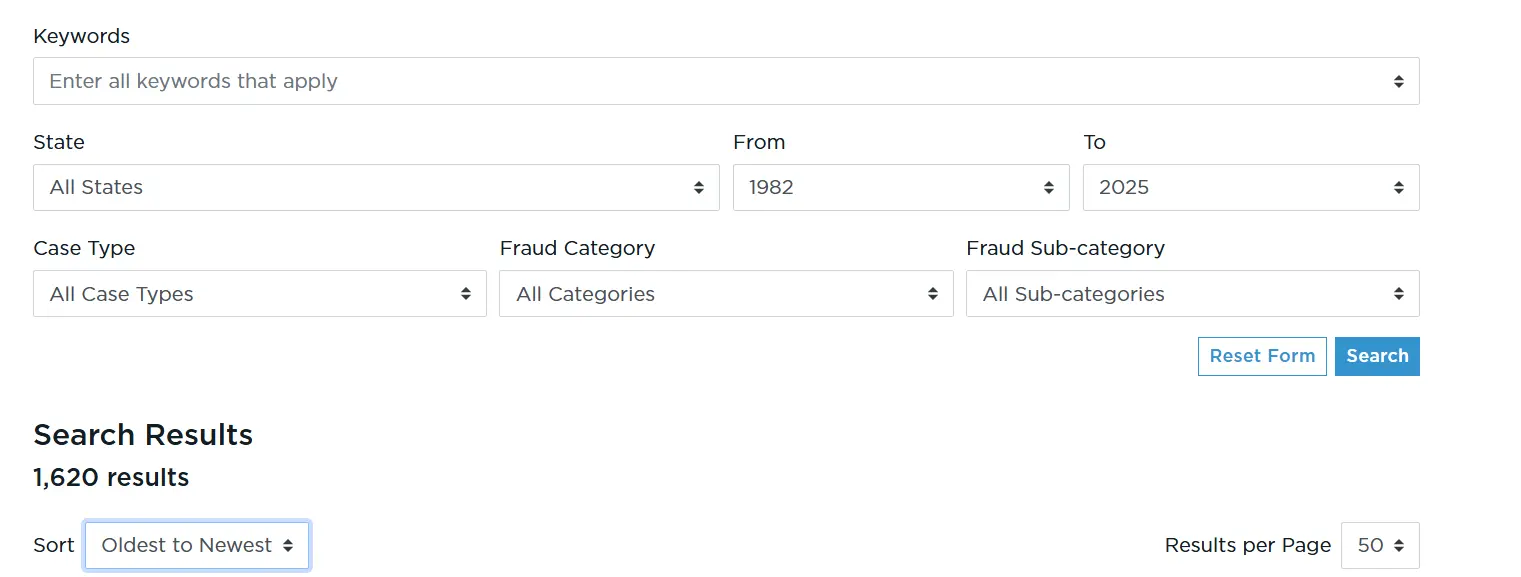Click the arrow icon in All Sub-categories
The image size is (1521, 577).
click(1398, 294)
